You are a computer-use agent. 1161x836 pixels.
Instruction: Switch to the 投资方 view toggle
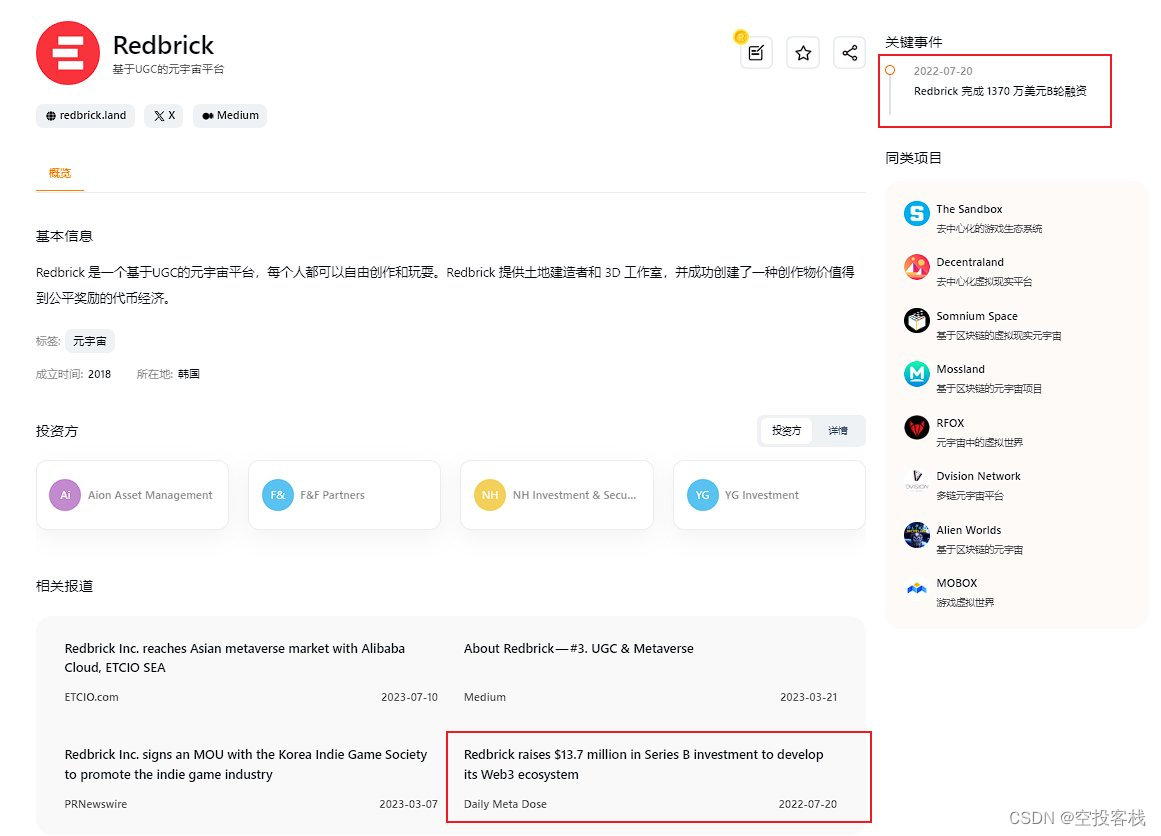click(x=786, y=430)
